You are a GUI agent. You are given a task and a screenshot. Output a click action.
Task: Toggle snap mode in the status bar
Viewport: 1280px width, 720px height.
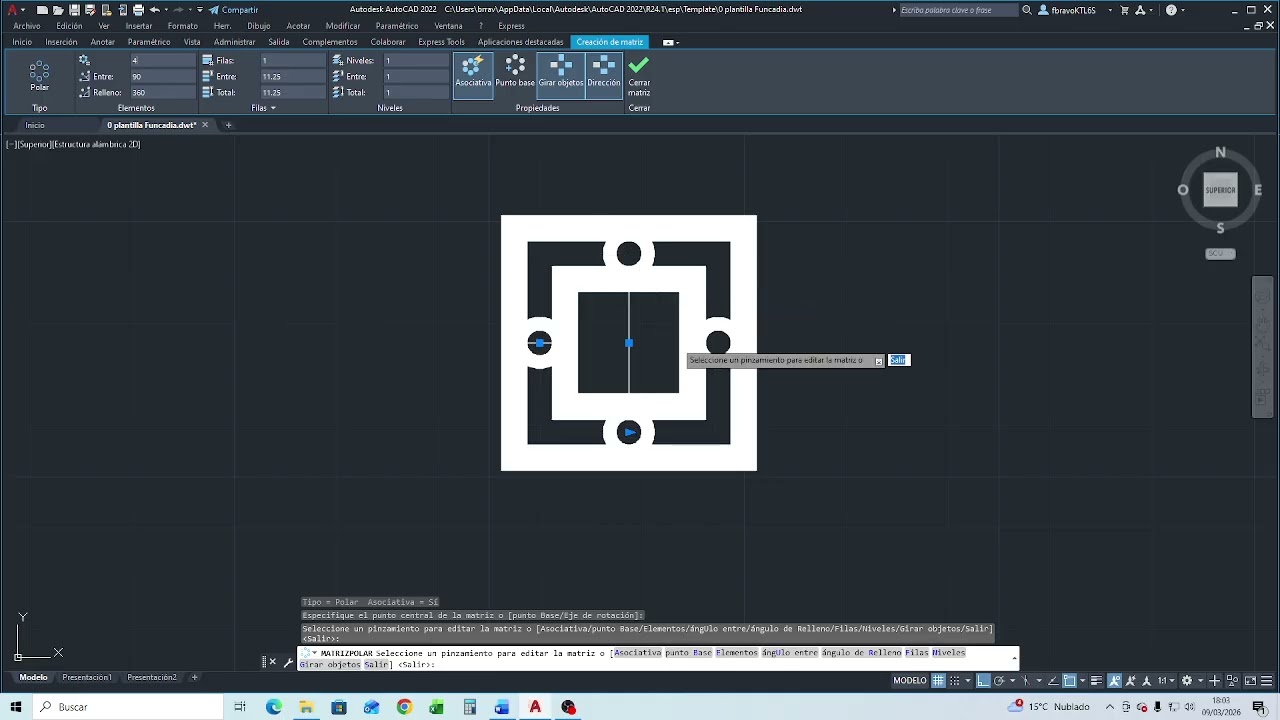[x=953, y=681]
